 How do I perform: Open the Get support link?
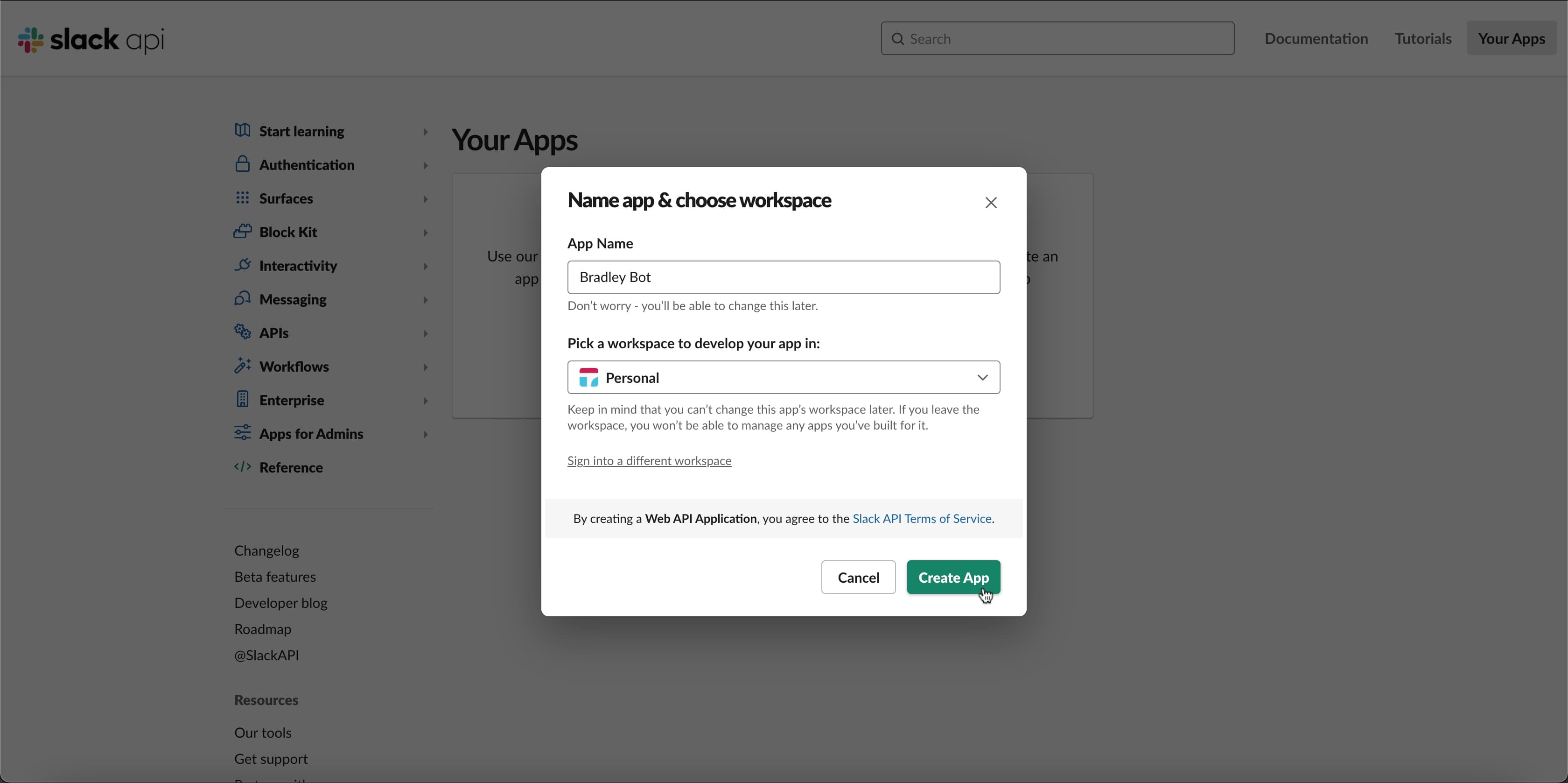click(x=271, y=759)
